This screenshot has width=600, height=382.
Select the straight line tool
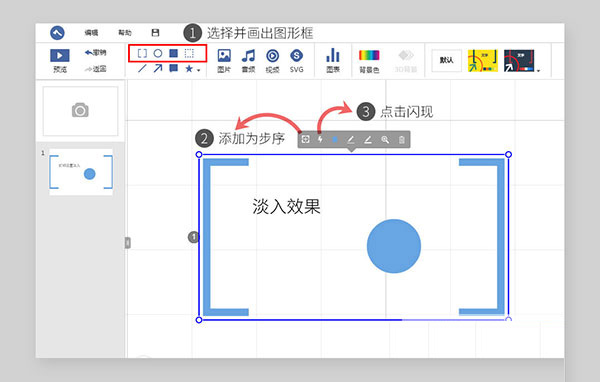tap(142, 69)
